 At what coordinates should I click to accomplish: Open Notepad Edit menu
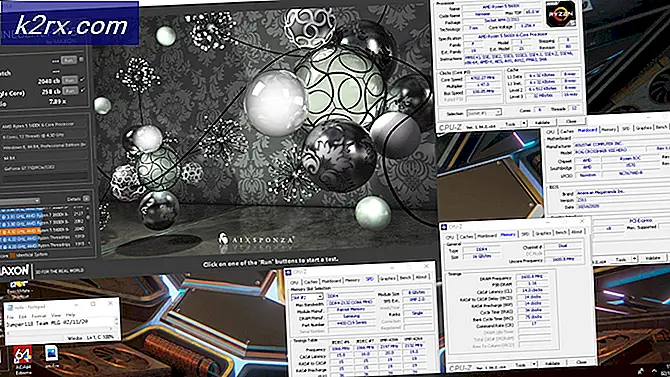point(23,317)
